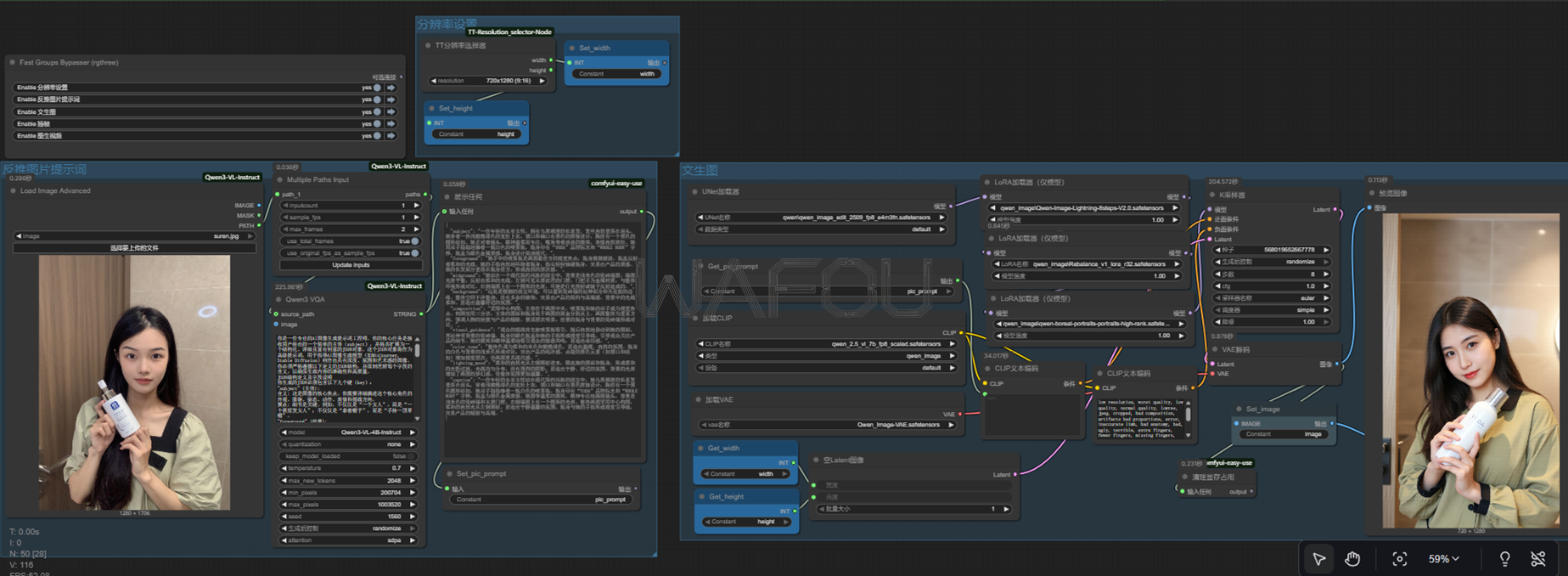
Task: Click 选择要上传的文件 upload button
Action: [134, 248]
